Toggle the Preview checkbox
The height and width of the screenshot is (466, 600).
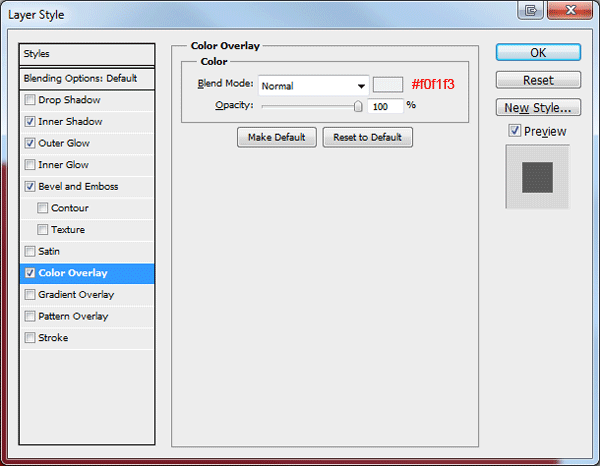(515, 131)
